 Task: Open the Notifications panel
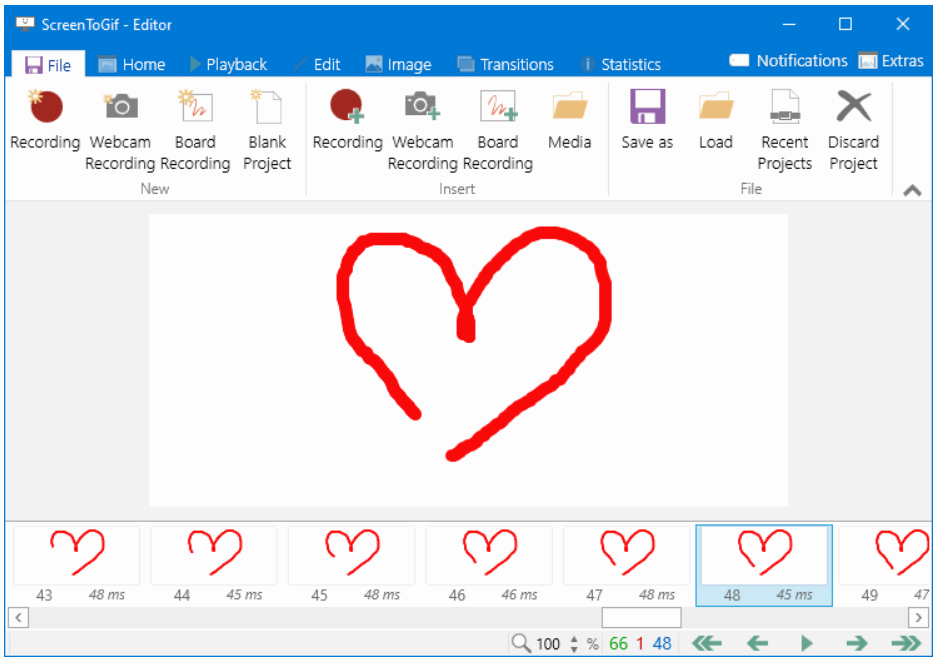tap(789, 61)
